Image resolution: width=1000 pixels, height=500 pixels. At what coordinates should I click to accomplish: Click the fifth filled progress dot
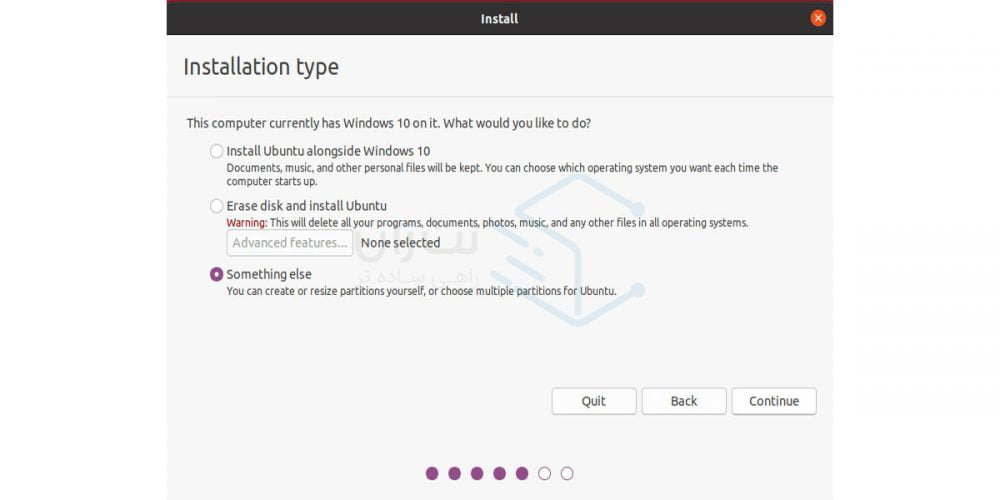[x=522, y=473]
